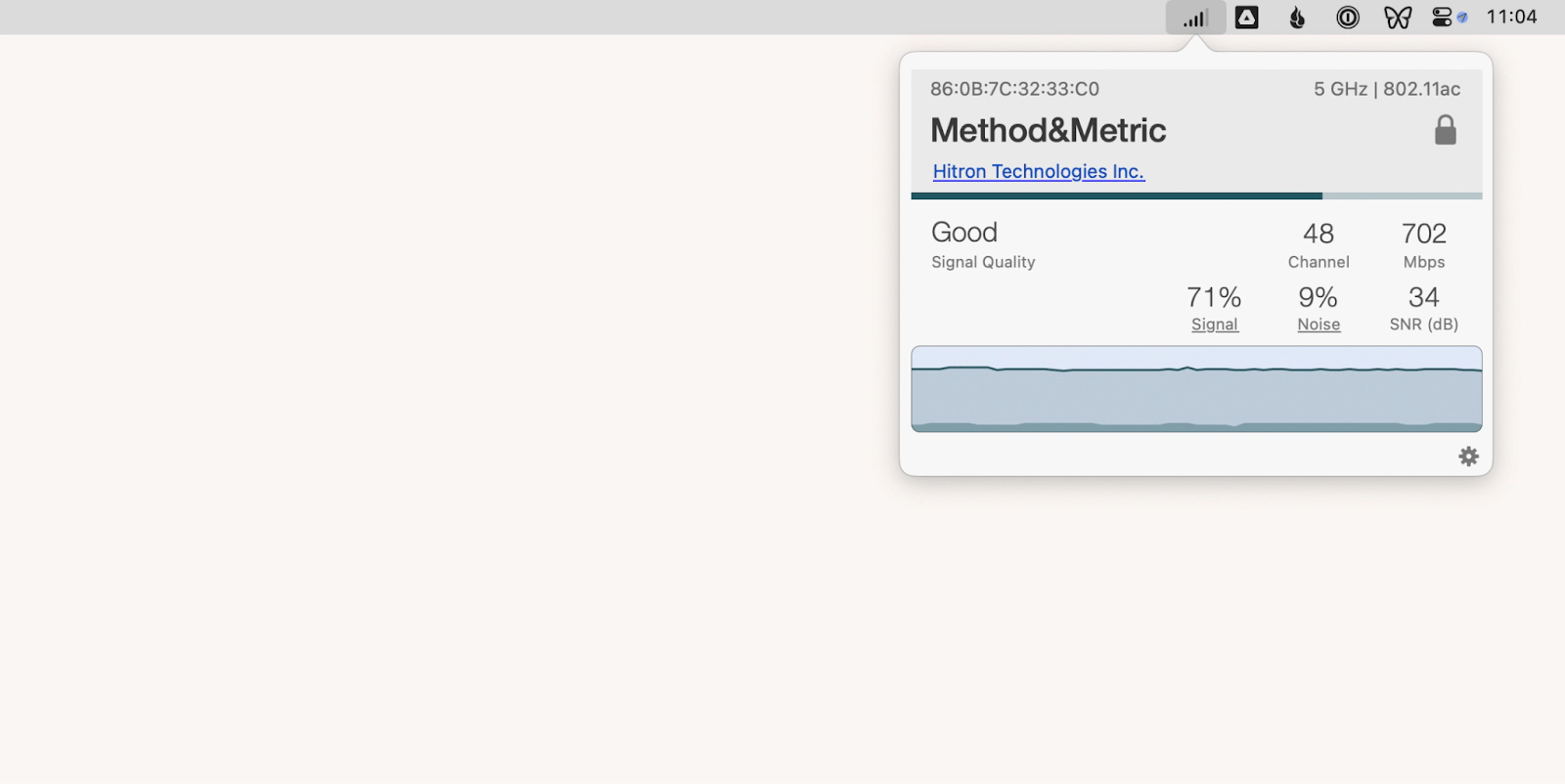Click the lock icon beside Method&Metric
Screen dimensions: 1565x784
(1445, 130)
